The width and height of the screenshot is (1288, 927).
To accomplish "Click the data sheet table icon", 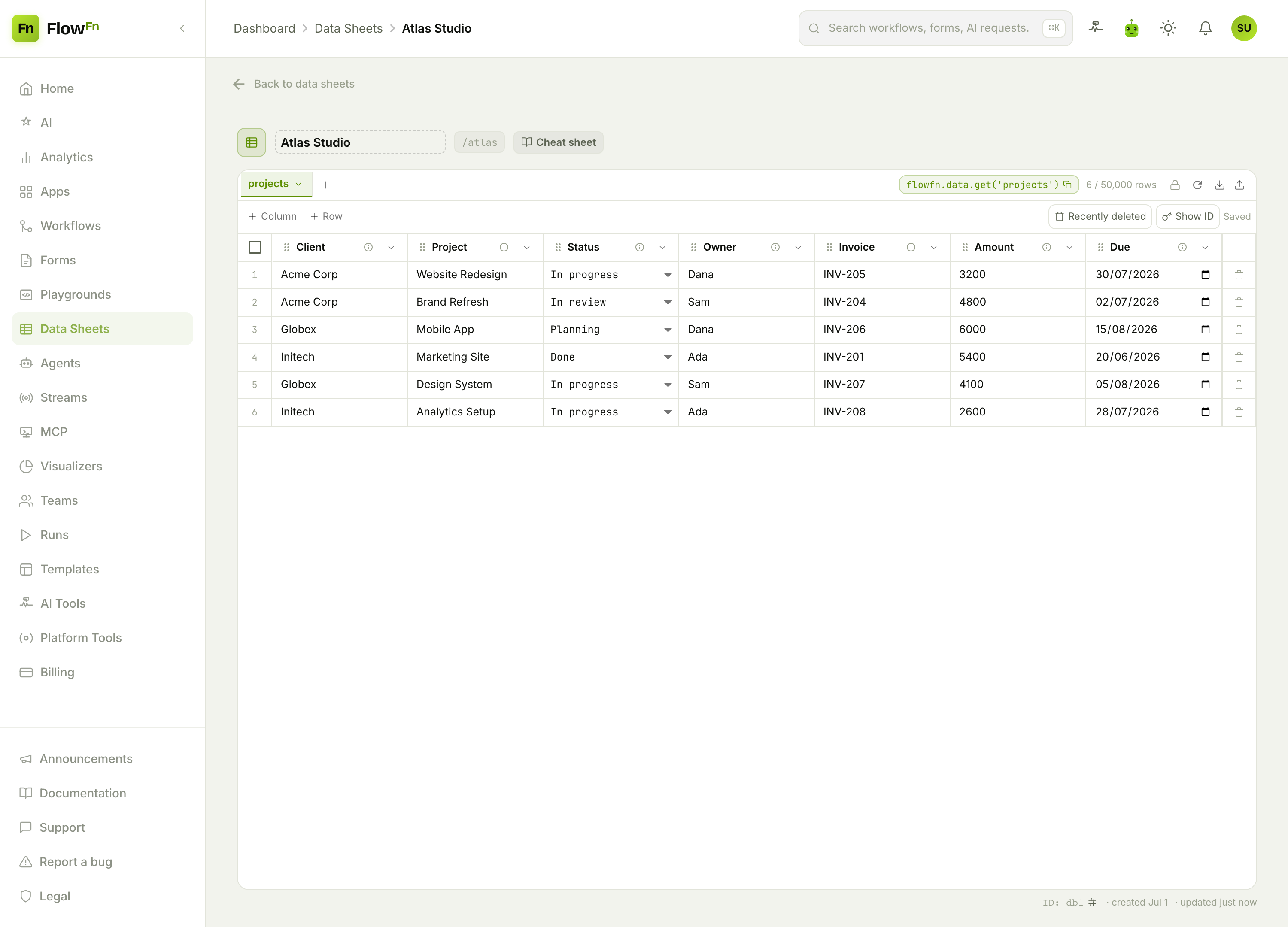I will 252,142.
